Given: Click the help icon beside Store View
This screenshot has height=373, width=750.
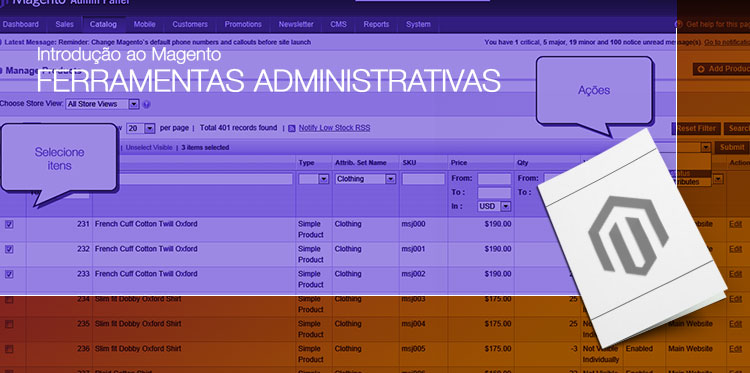Looking at the screenshot, I should (146, 104).
